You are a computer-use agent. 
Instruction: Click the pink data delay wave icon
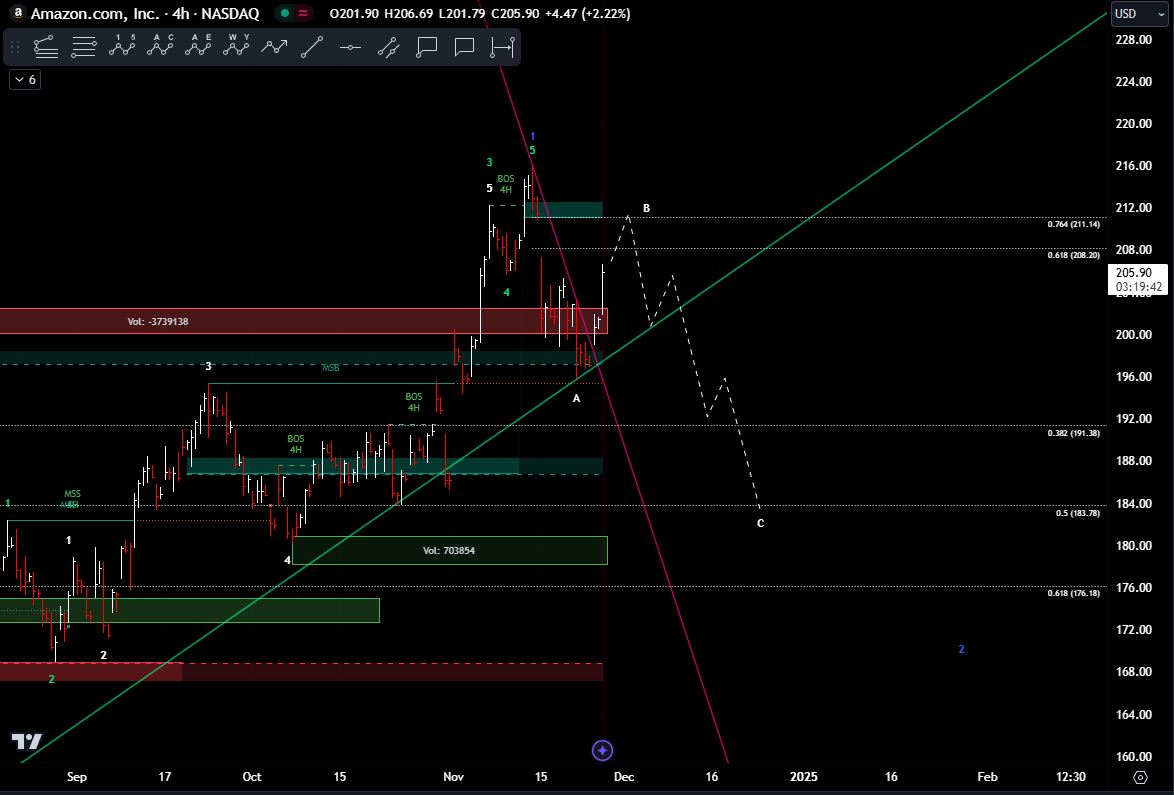coord(303,13)
